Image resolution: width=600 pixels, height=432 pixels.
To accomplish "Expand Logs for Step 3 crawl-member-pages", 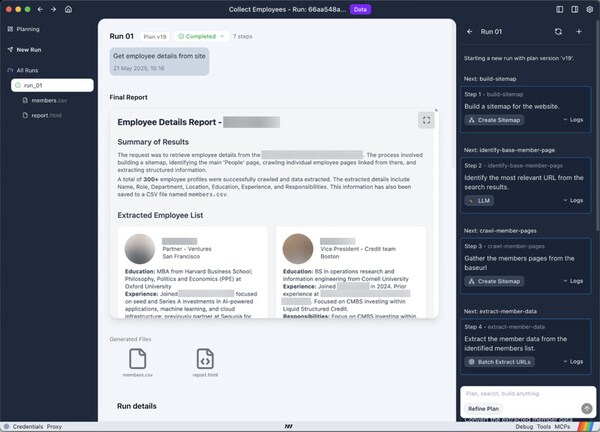I will [572, 282].
